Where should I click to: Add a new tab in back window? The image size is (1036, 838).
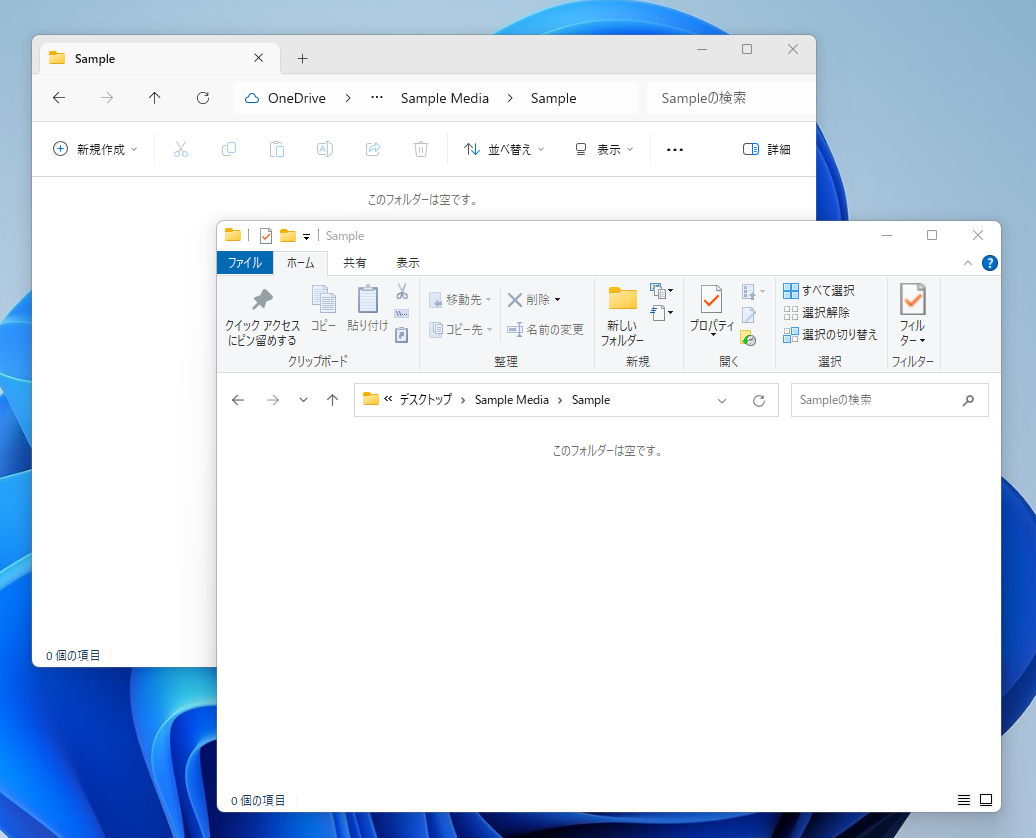point(303,58)
